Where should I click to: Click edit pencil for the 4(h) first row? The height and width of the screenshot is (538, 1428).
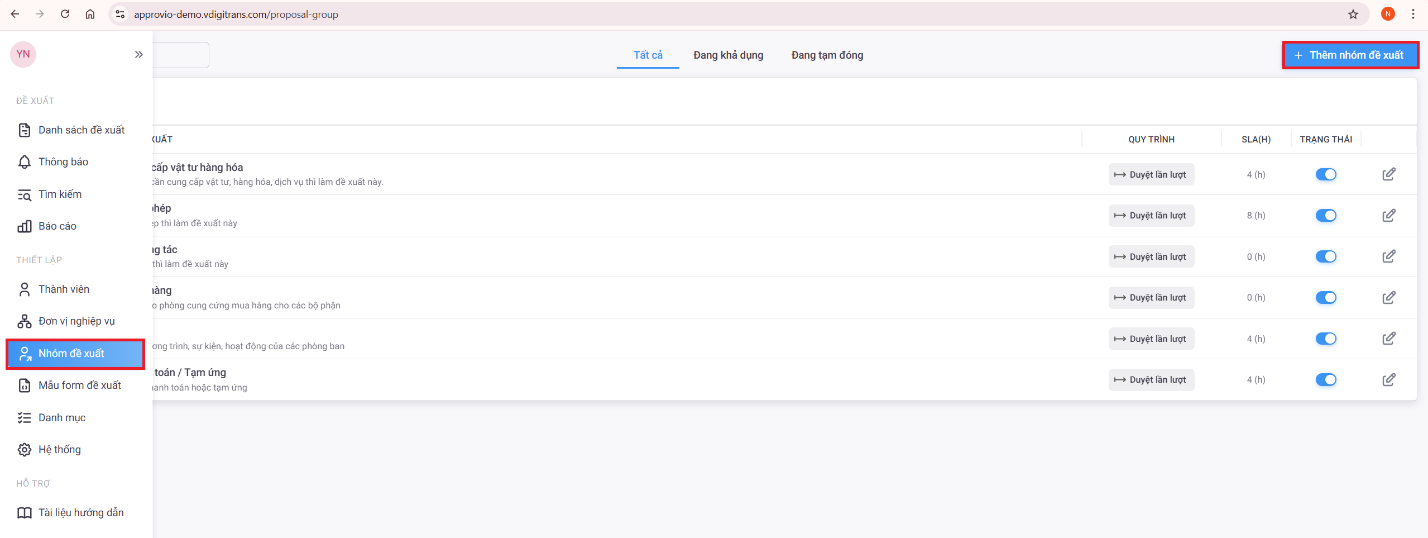tap(1388, 174)
